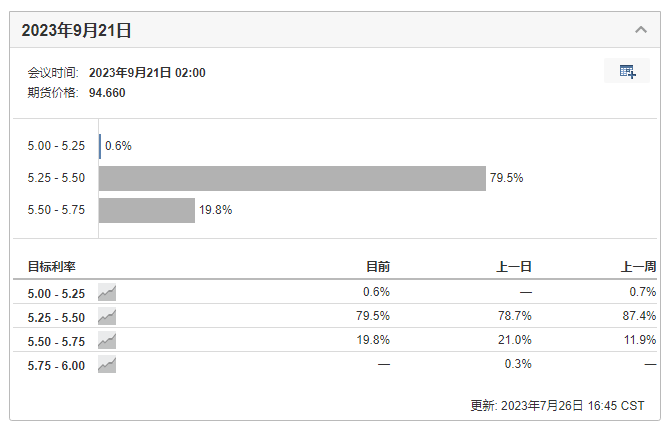Viewport: 668px width, 436px height.
Task: Open chart icon for 5.75 - 6.00 row
Action: tap(107, 365)
